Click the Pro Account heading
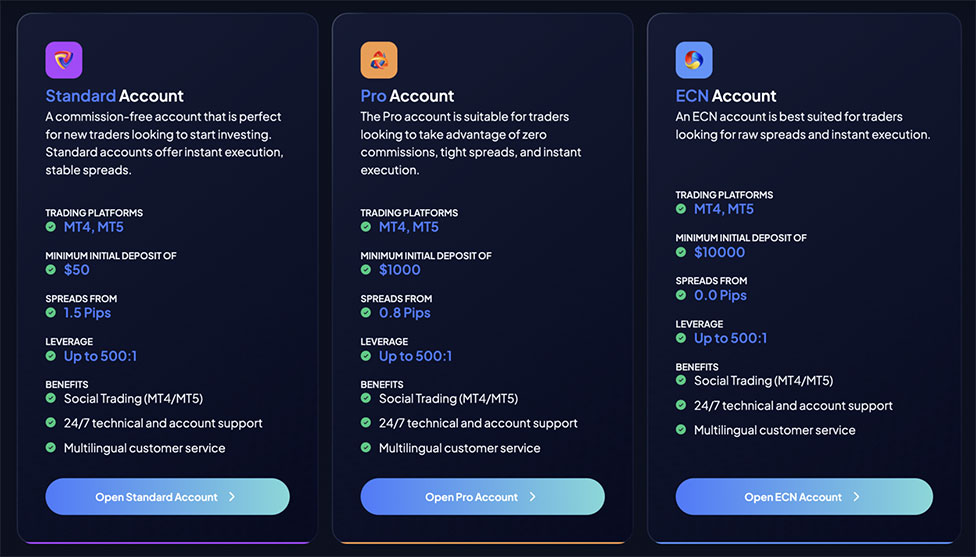976x557 pixels. click(407, 96)
